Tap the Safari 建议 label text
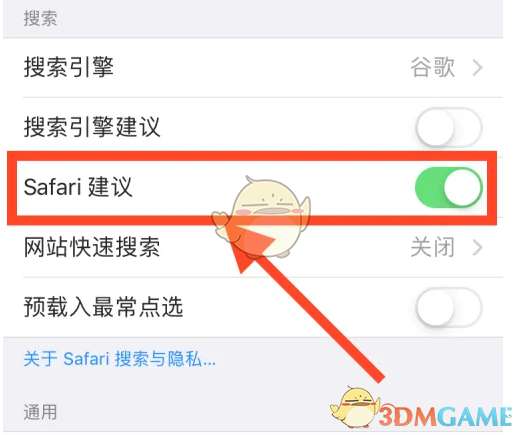The width and height of the screenshot is (523, 435). 78,187
